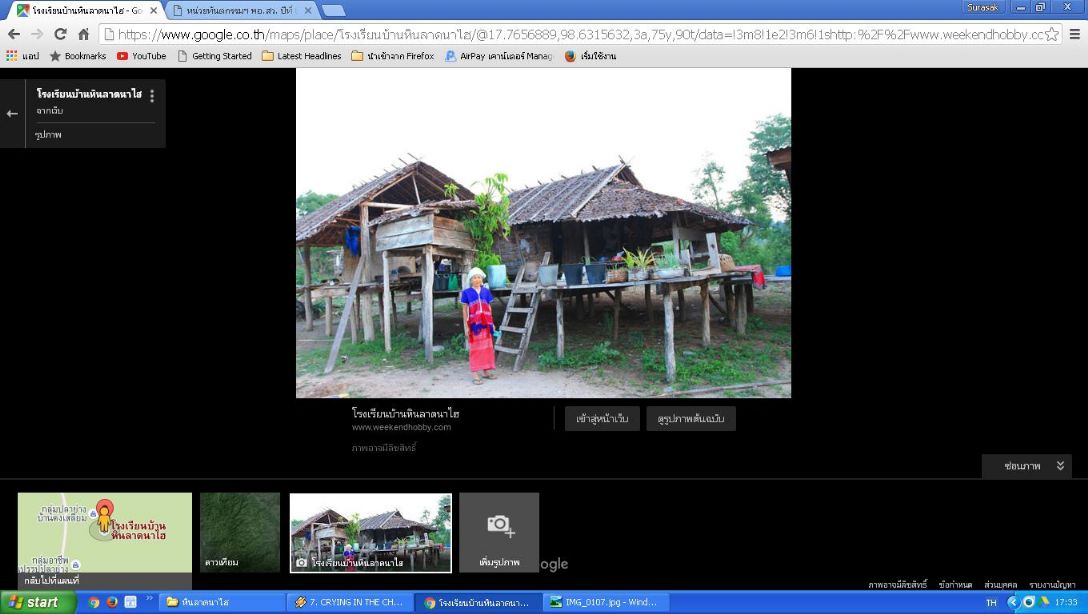Reload the page with the refresh icon
Image resolution: width=1088 pixels, height=614 pixels.
pos(60,34)
